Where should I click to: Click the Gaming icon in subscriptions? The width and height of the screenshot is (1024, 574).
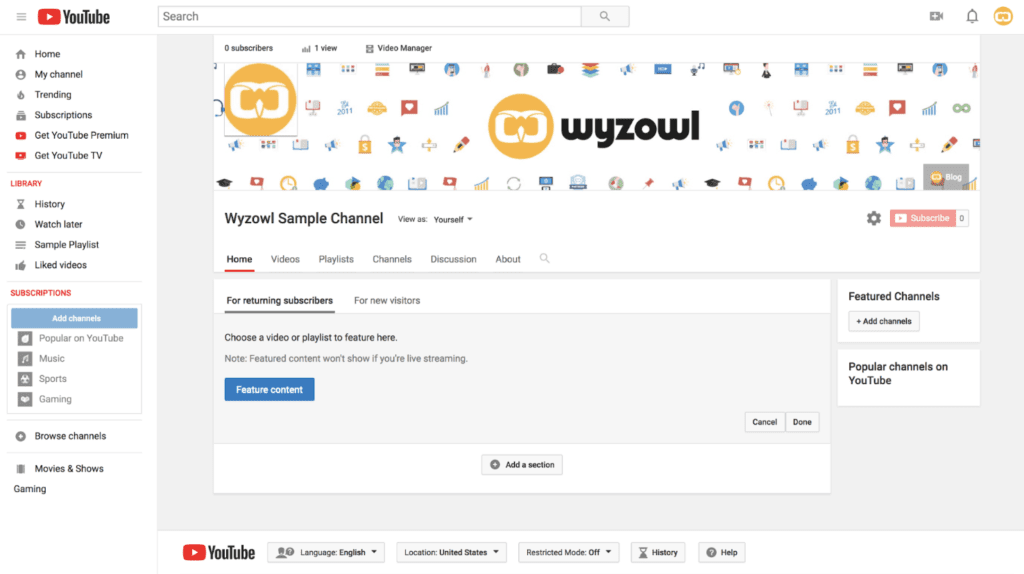click(25, 399)
